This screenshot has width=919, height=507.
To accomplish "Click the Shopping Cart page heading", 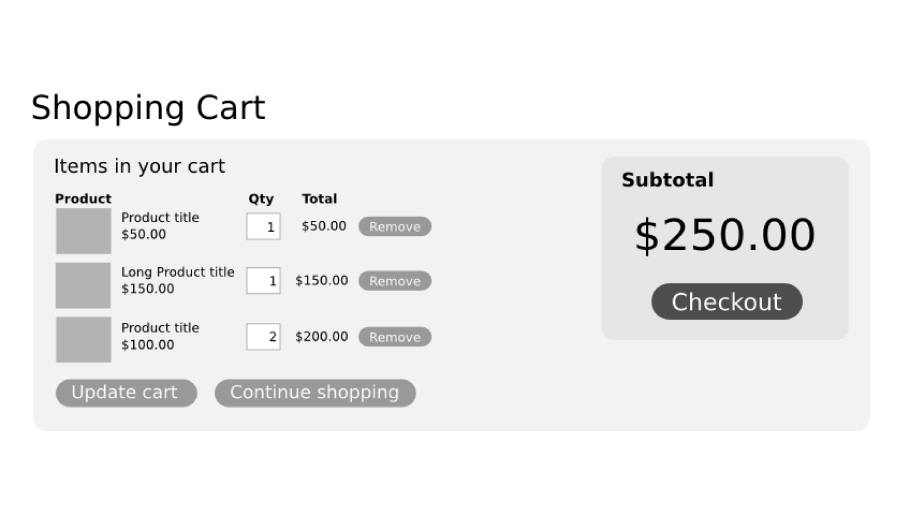I will tap(148, 108).
